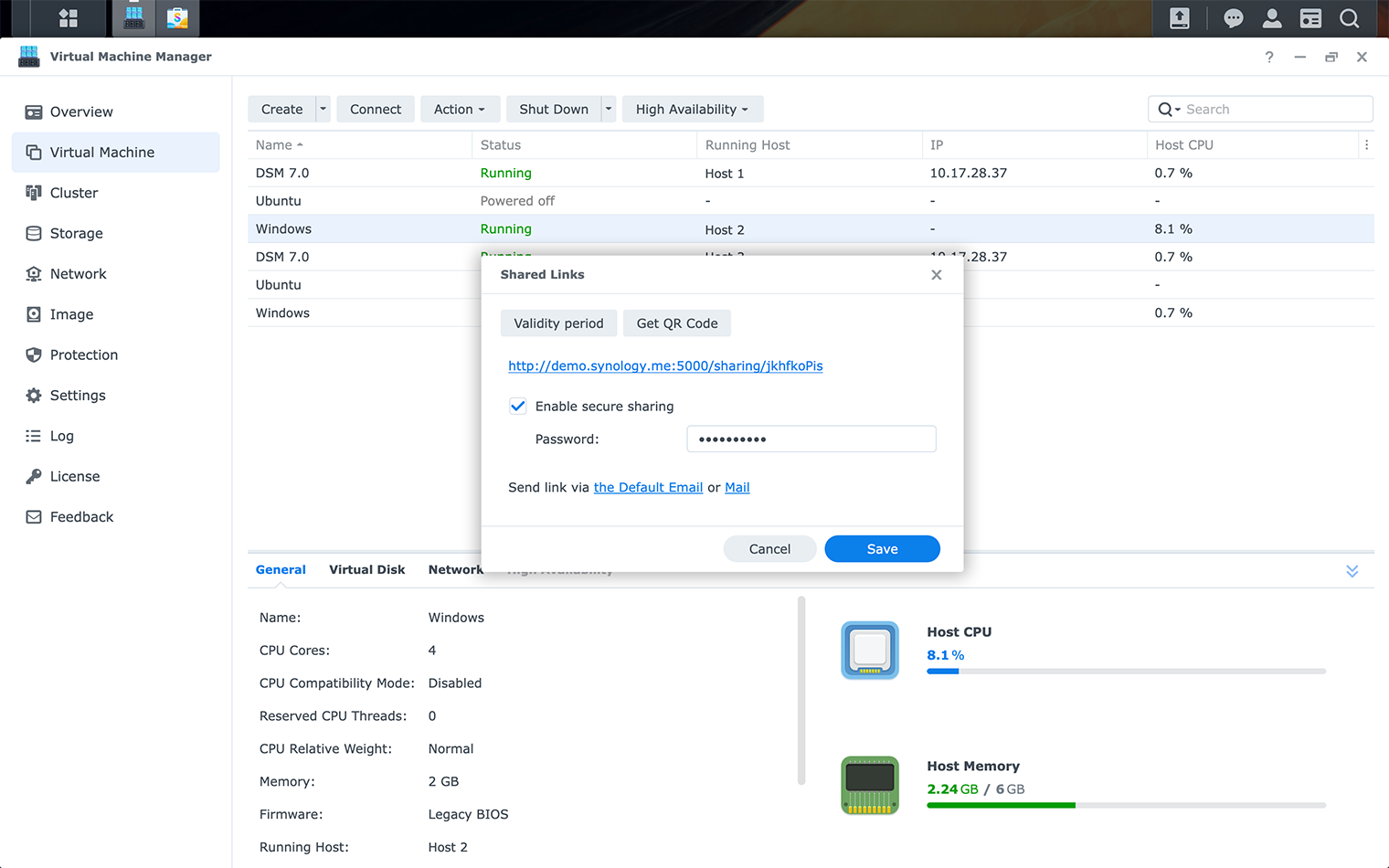Expand the Create button dropdown arrow
The image size is (1389, 868).
322,109
